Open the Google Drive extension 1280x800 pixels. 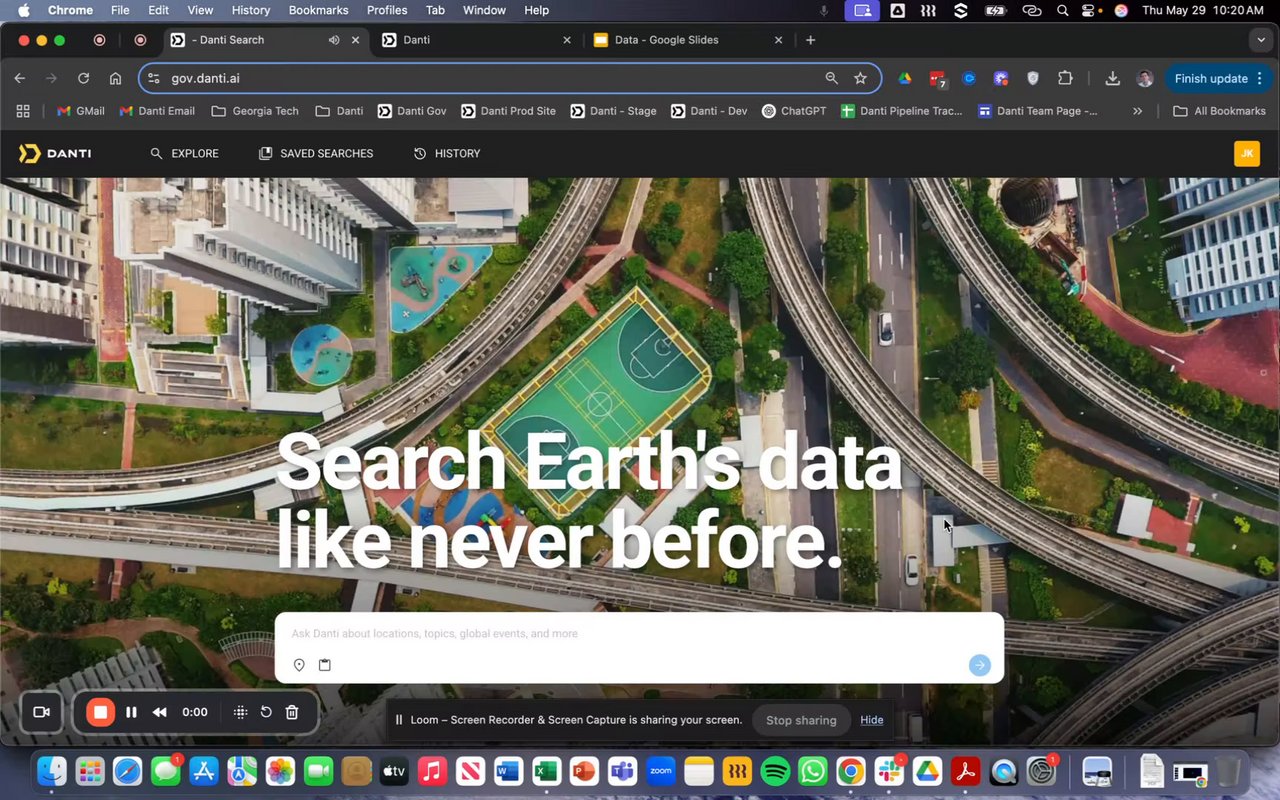tap(904, 78)
